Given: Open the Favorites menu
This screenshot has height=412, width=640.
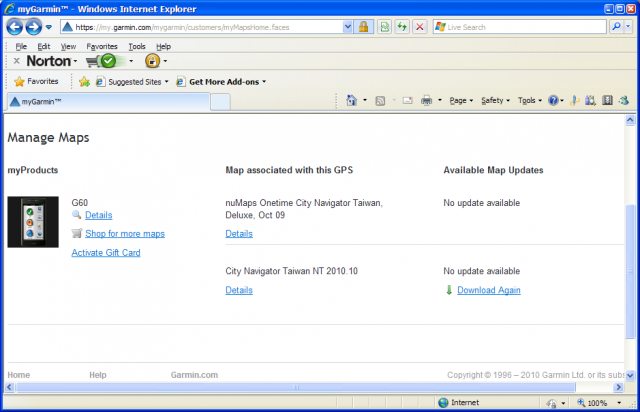Looking at the screenshot, I should pyautogui.click(x=102, y=47).
